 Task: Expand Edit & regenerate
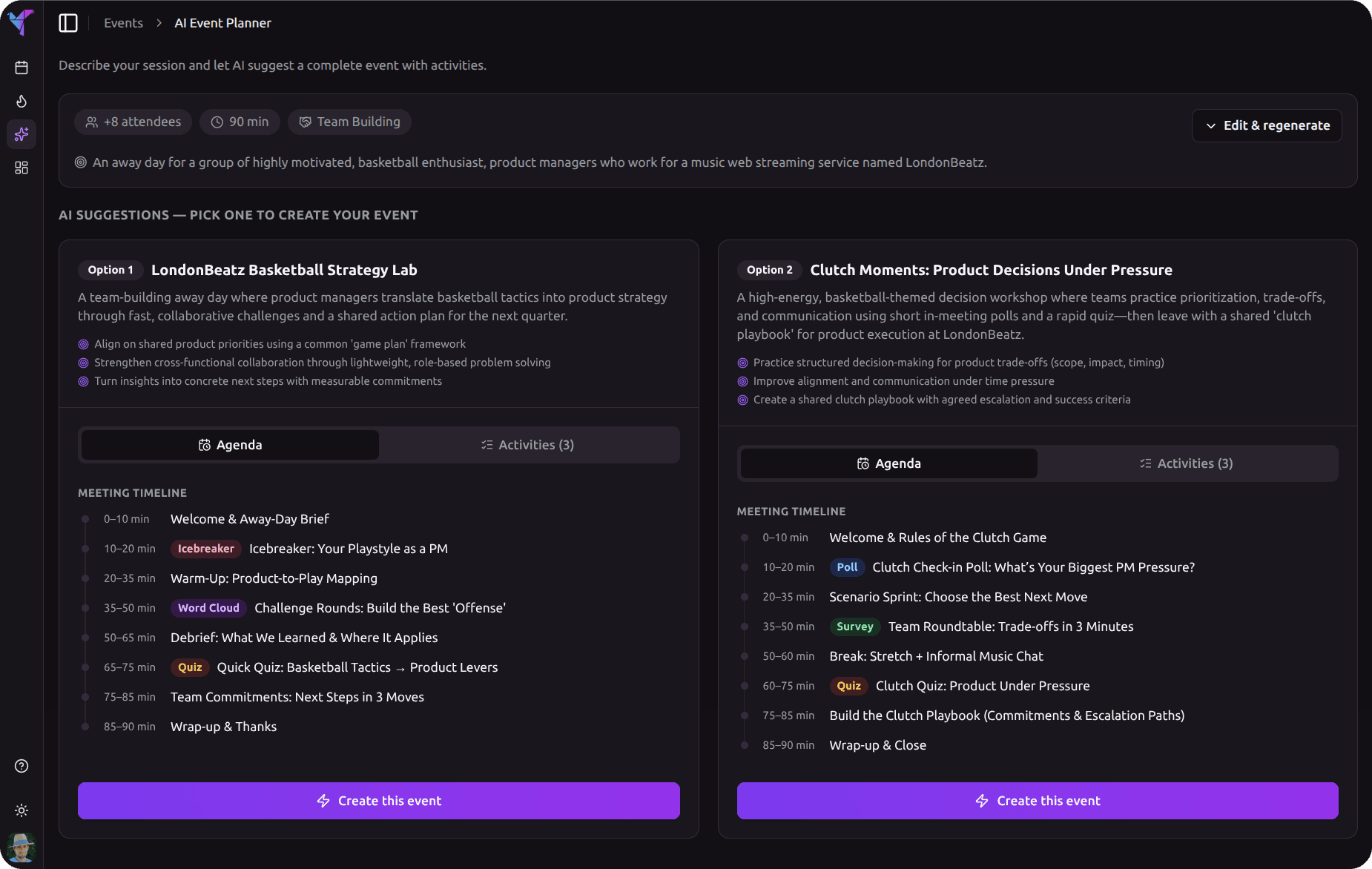click(x=1267, y=125)
